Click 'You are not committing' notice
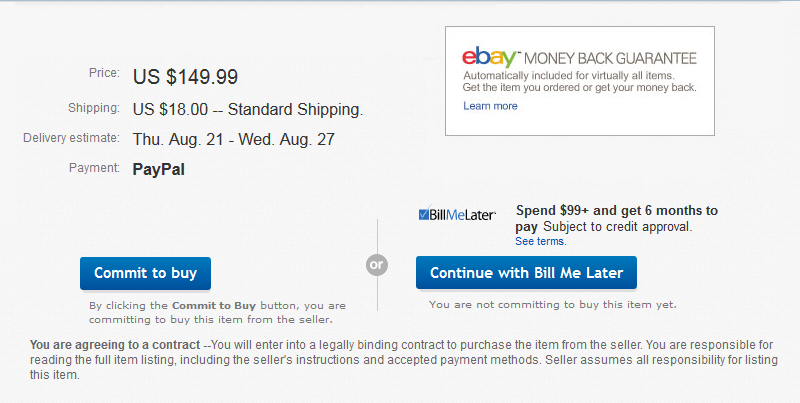Image resolution: width=800 pixels, height=403 pixels. [x=553, y=305]
